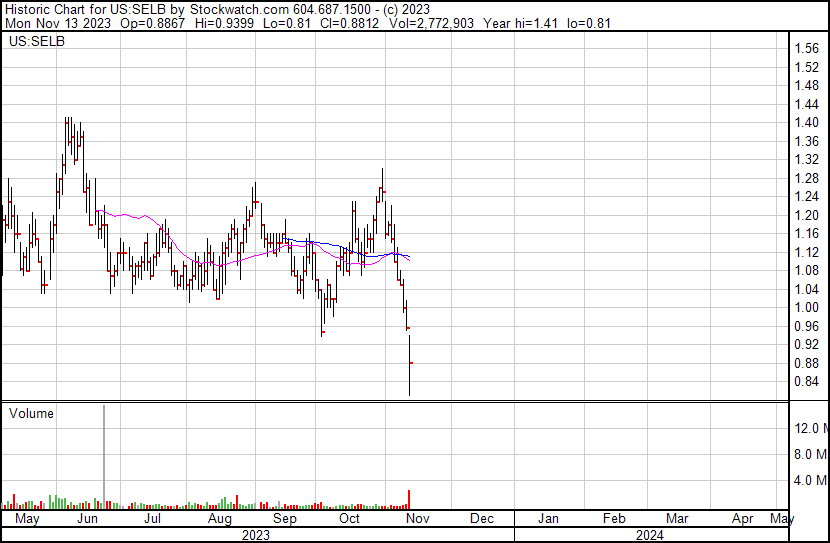Click the 0.84 price axis label
Image resolution: width=830 pixels, height=543 pixels.
coord(807,381)
